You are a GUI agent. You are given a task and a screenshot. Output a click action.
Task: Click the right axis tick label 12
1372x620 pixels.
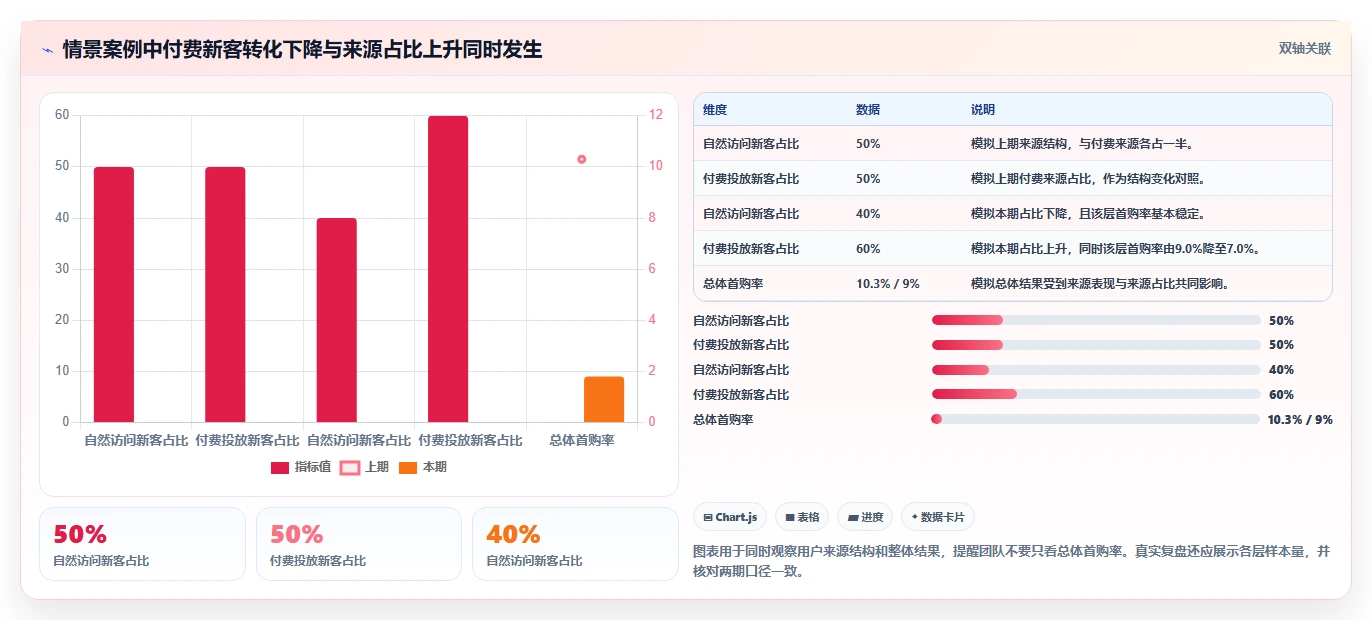(656, 115)
